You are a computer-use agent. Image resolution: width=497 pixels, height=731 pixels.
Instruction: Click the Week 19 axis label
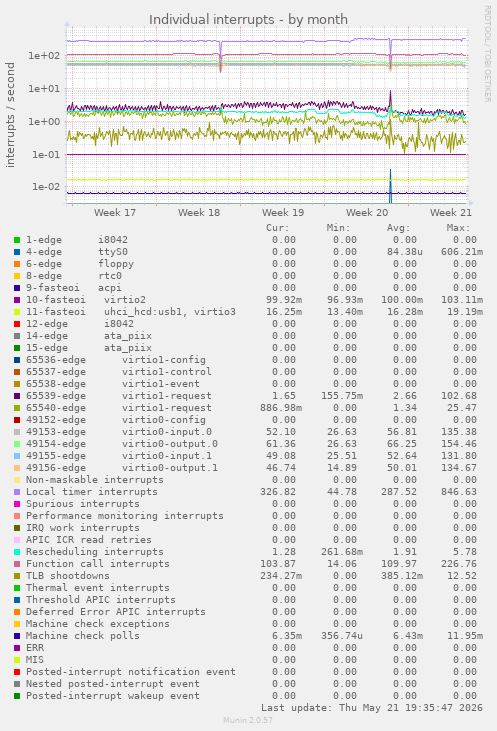click(283, 213)
